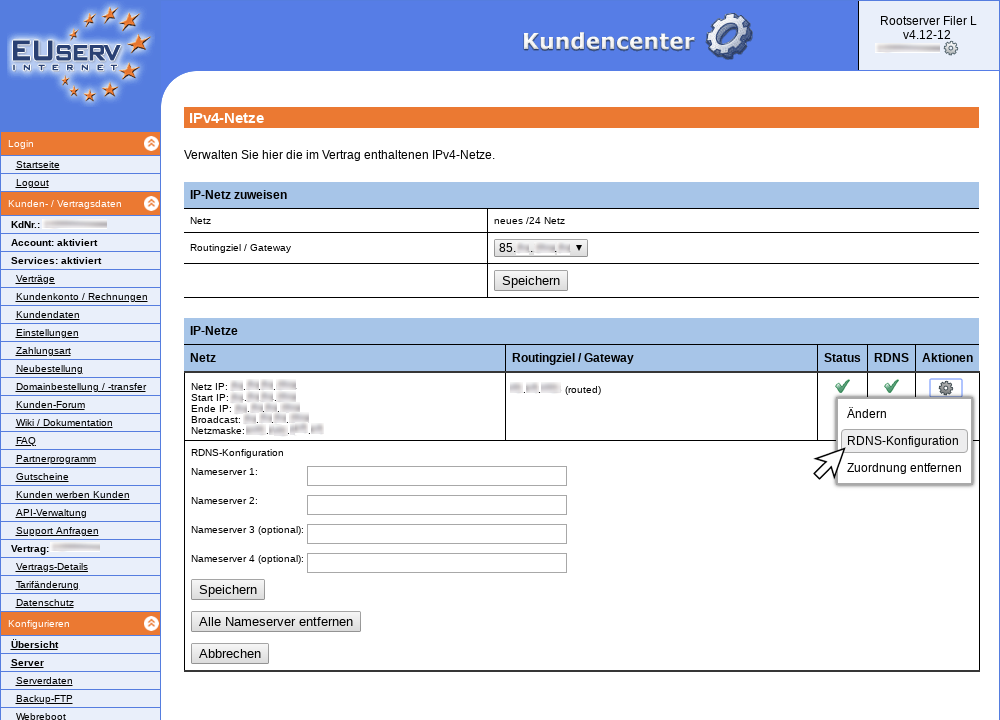Open Wiki / Dokumentation

pyautogui.click(x=64, y=423)
